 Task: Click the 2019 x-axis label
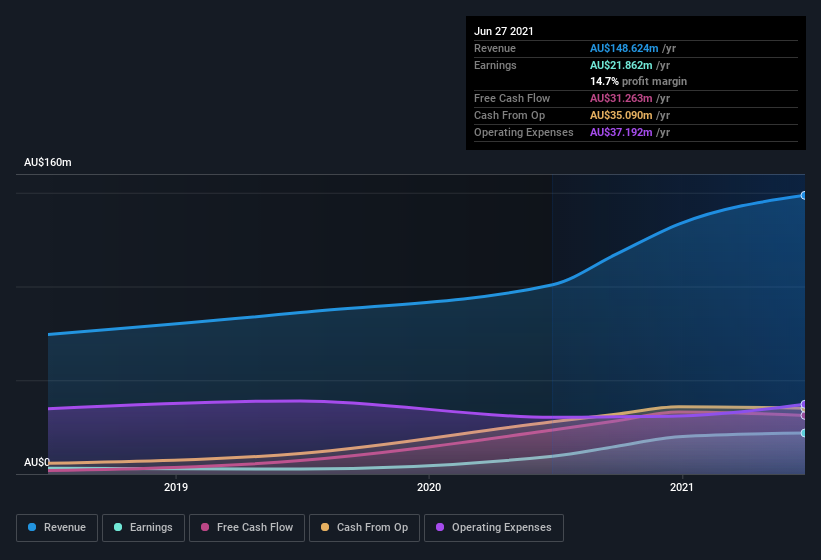[x=176, y=487]
